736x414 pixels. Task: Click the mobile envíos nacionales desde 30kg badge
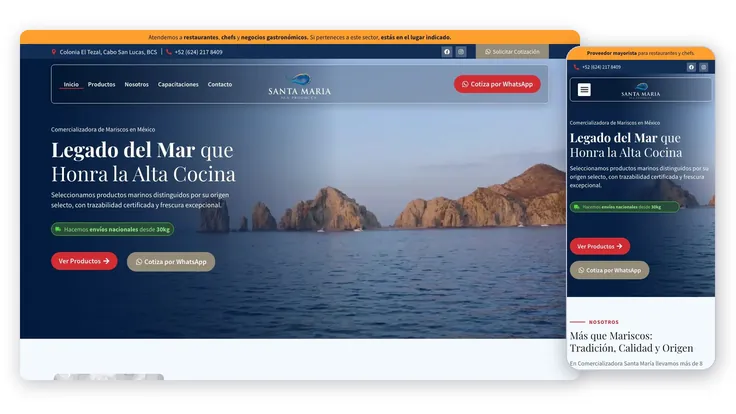[x=624, y=207]
